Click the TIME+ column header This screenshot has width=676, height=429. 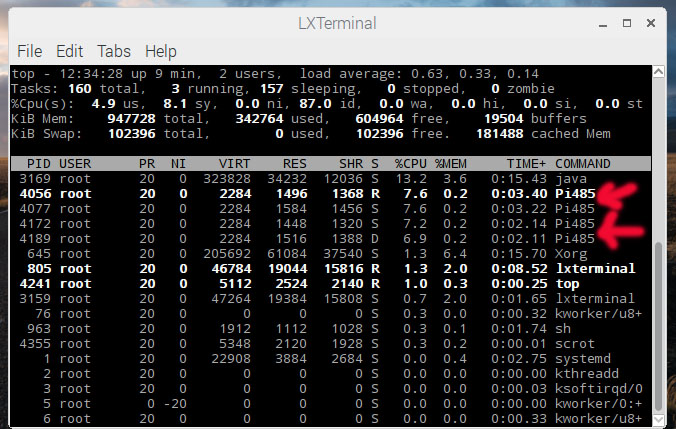click(x=526, y=164)
